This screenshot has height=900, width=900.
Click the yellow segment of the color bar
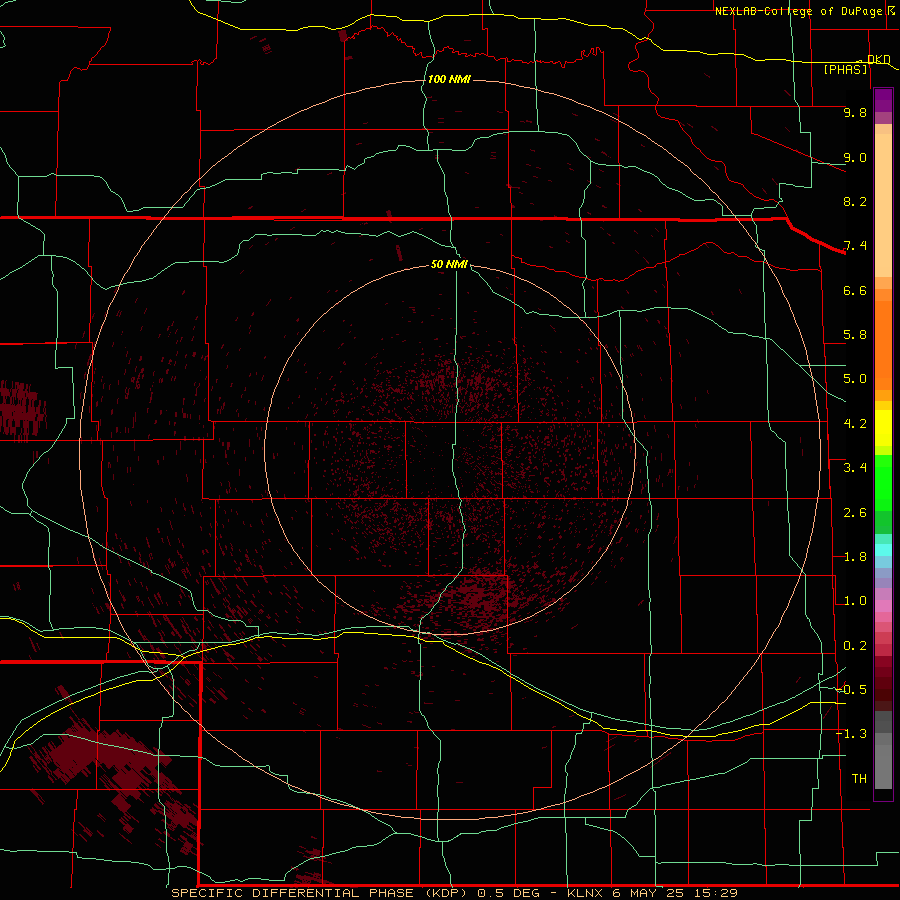pos(883,428)
